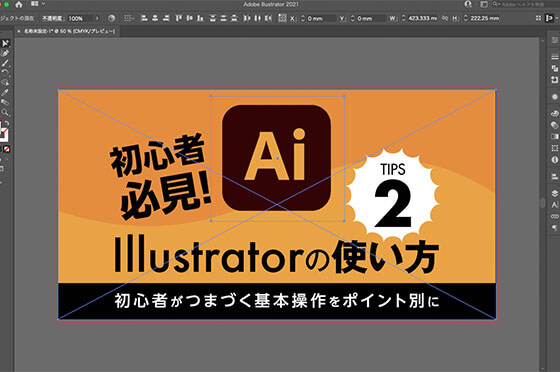Open the Paragraph panel icon in right dock
Image resolution: width=560 pixels, height=372 pixels.
(555, 227)
